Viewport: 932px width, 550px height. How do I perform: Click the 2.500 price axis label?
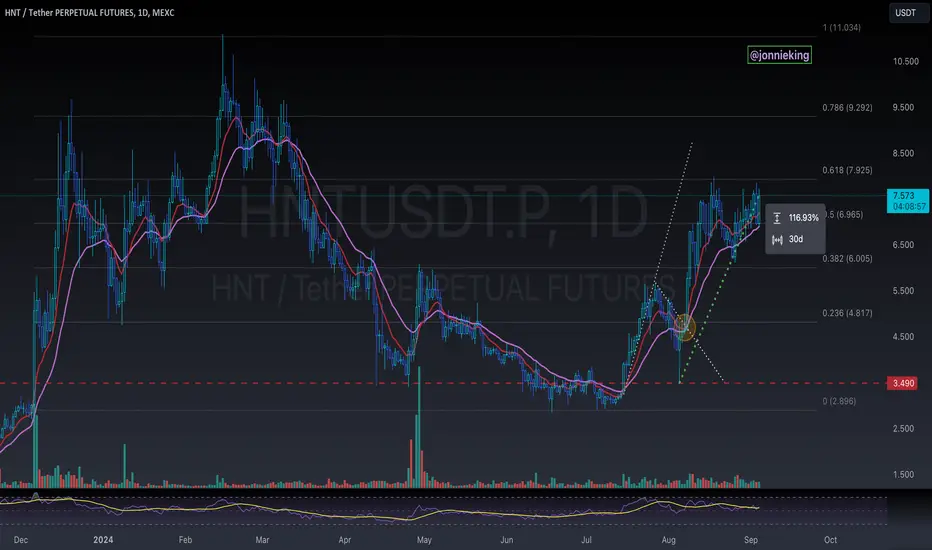903,429
